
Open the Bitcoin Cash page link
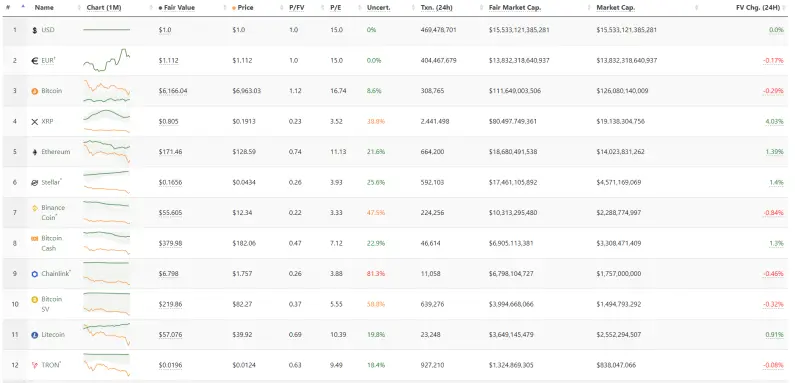[52, 243]
